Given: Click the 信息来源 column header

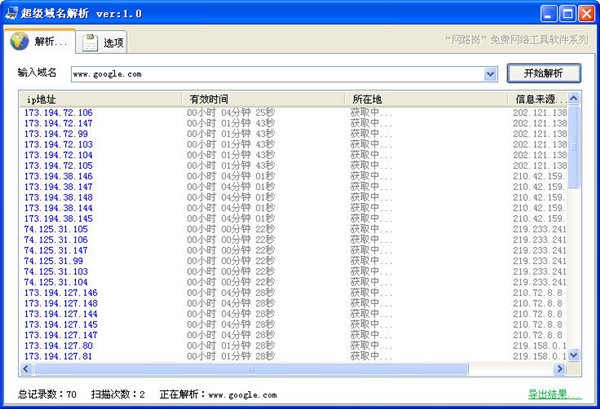Looking at the screenshot, I should (540, 99).
